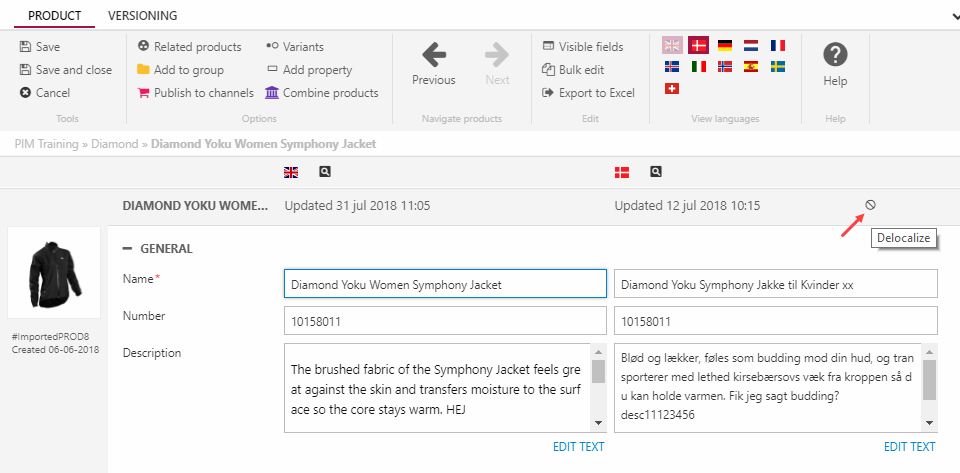The height and width of the screenshot is (473, 960).
Task: Collapse the GENERAL section
Action: pos(127,249)
